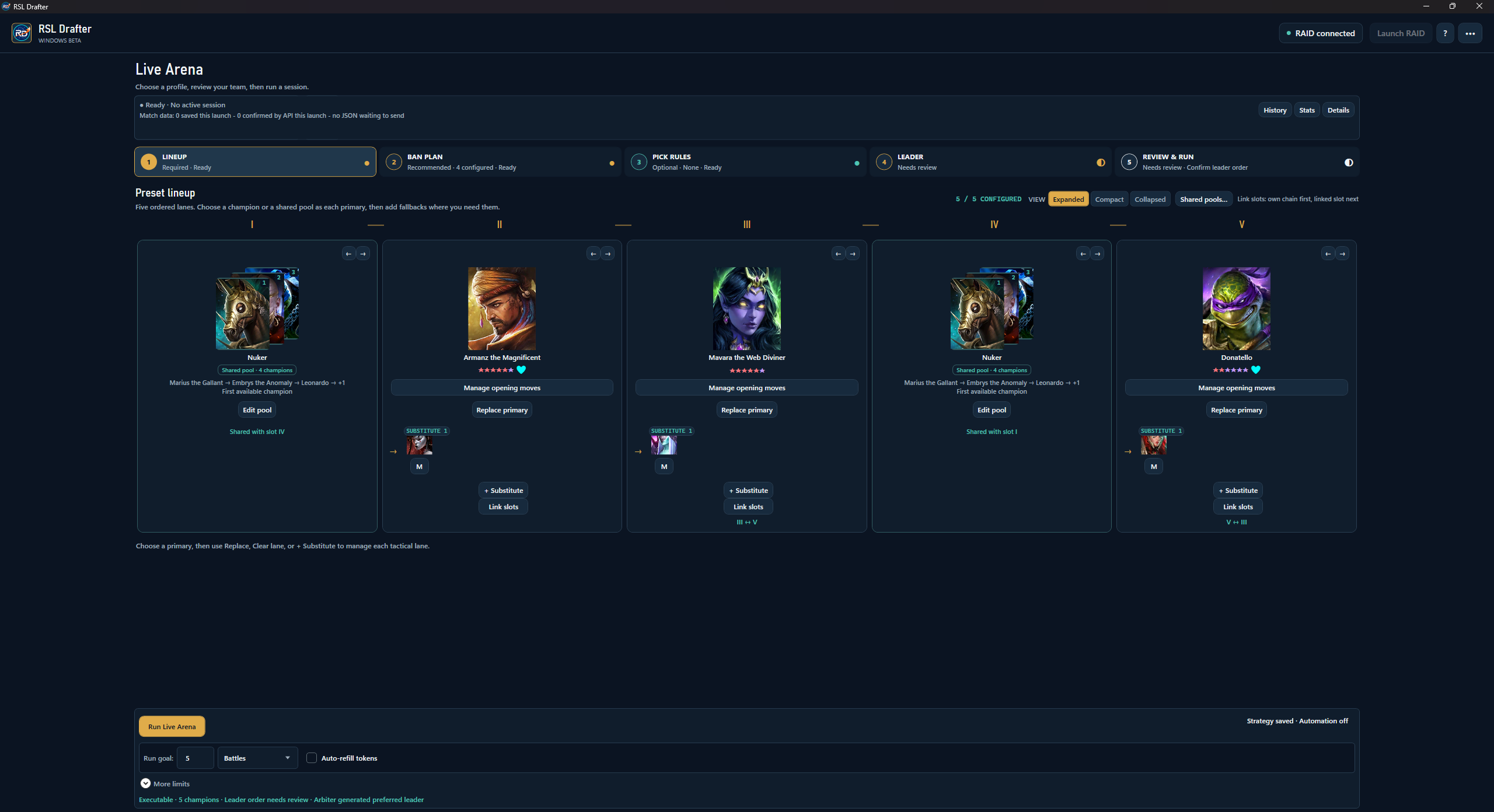
Task: Open the History panel
Action: click(x=1275, y=110)
